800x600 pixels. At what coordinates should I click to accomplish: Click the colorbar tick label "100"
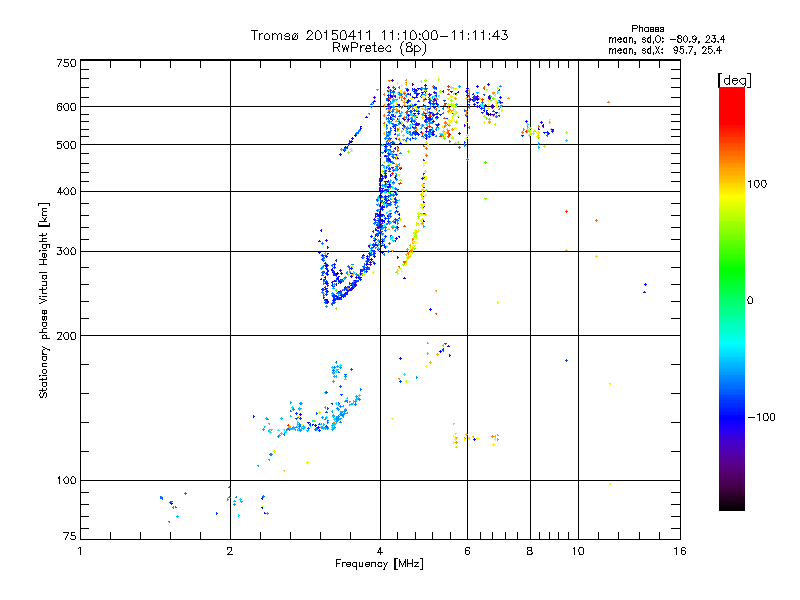[x=757, y=184]
